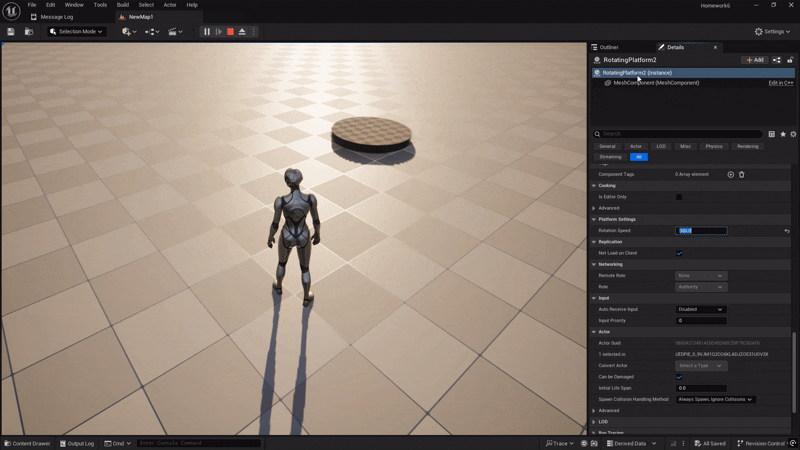Click the Edit in C++ link
The image size is (800, 450).
[781, 83]
